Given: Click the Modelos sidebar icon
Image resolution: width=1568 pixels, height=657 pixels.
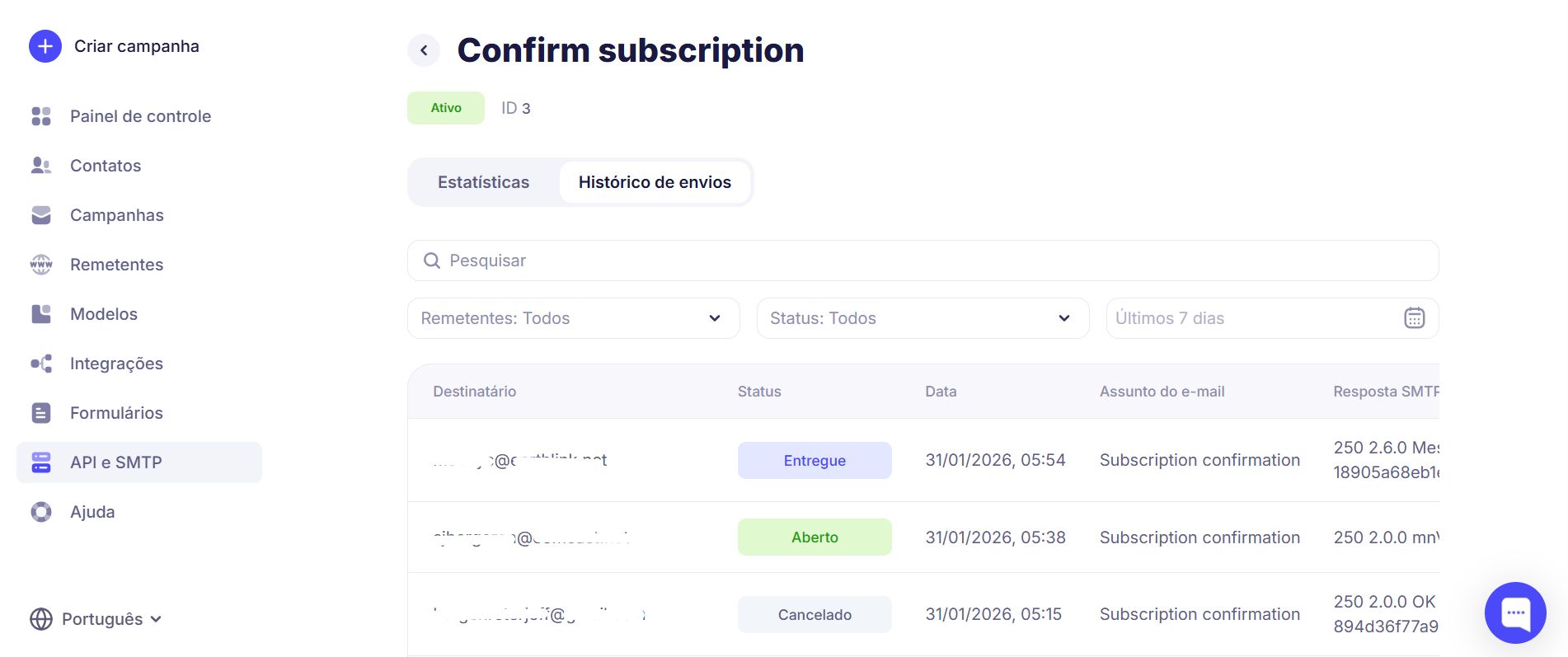Looking at the screenshot, I should pyautogui.click(x=41, y=314).
